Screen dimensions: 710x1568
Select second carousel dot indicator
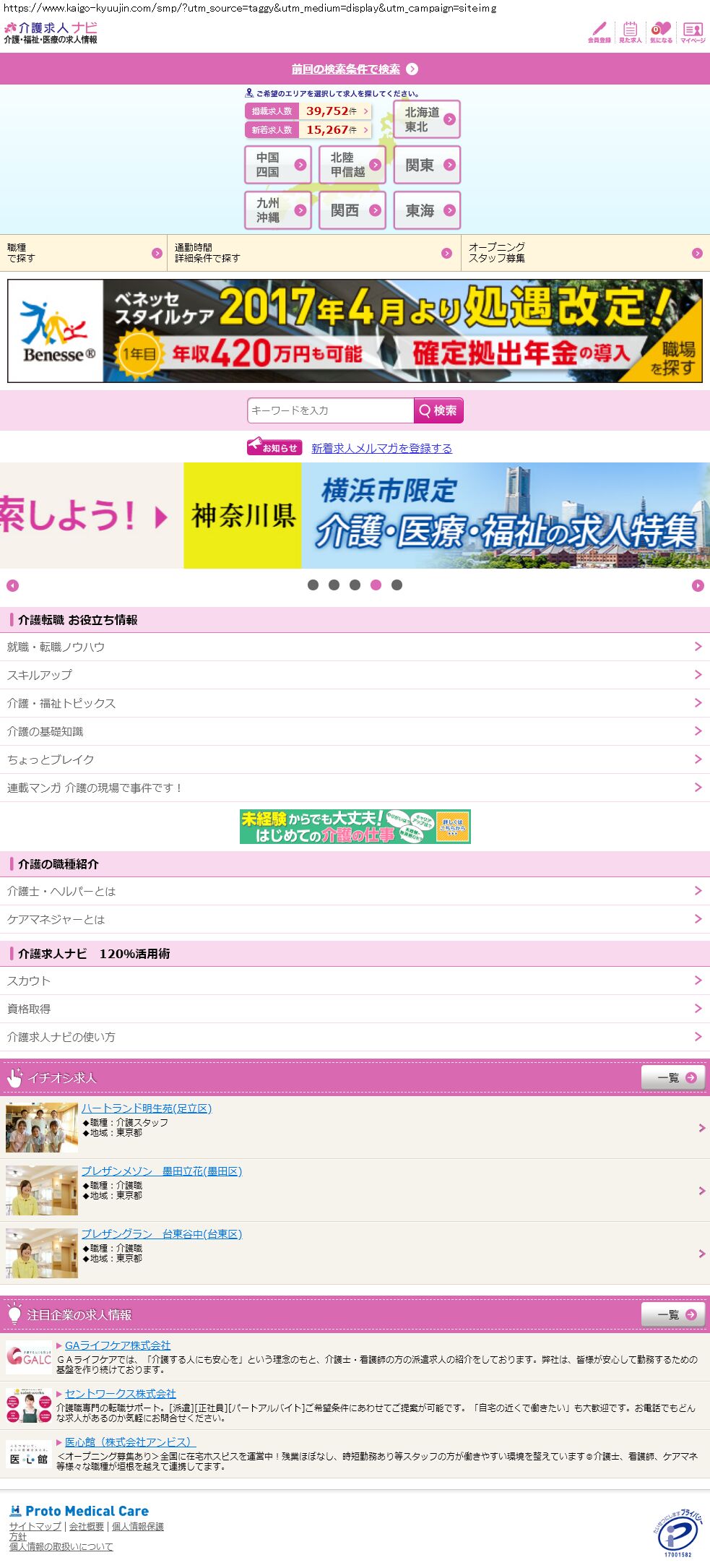coord(334,585)
